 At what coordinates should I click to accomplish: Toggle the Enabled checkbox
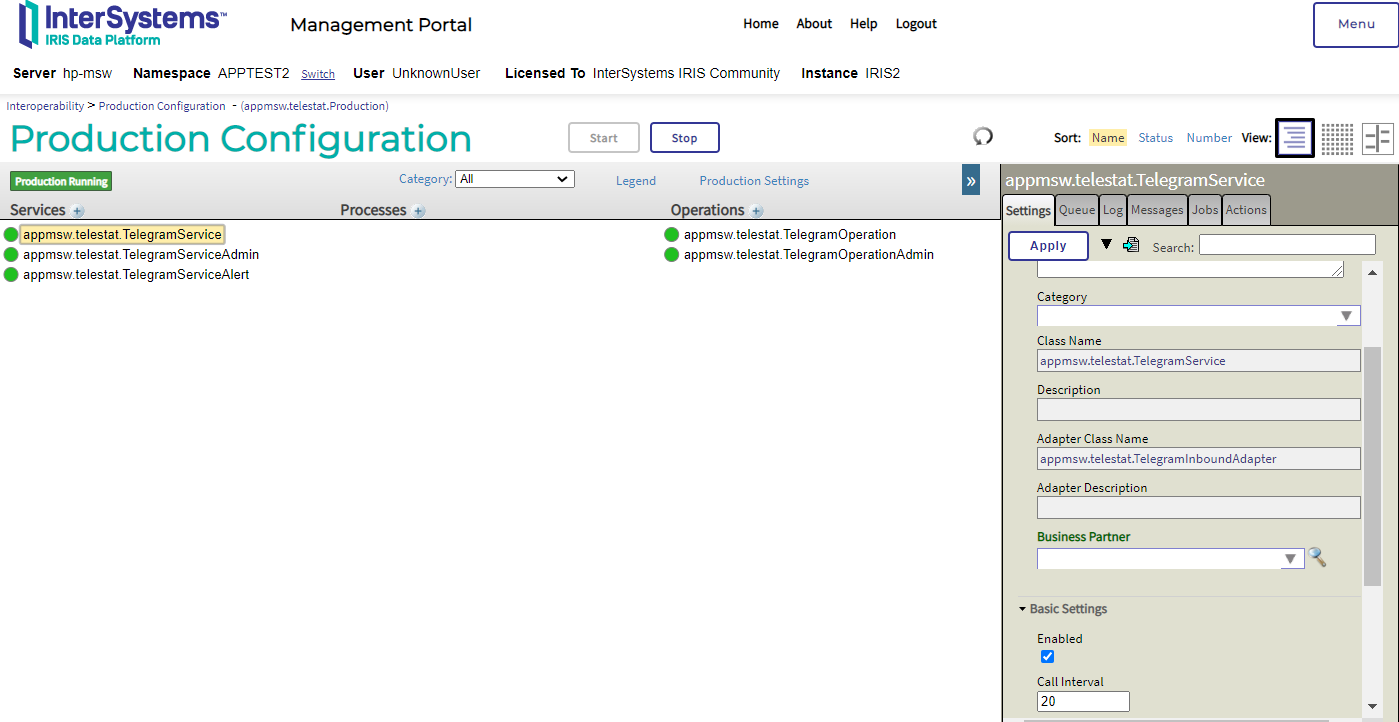point(1047,657)
